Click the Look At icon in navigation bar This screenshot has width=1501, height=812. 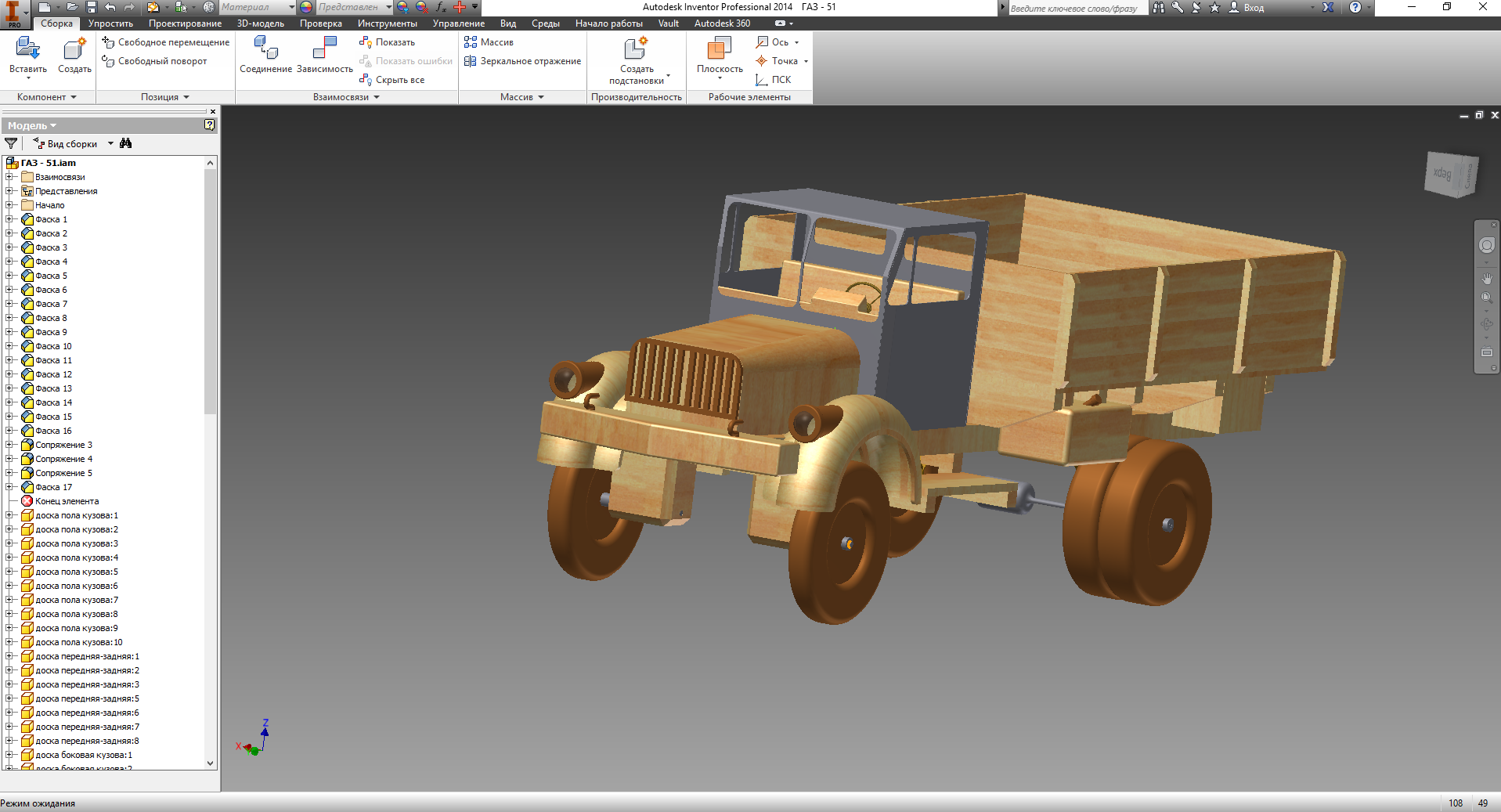point(1487,352)
